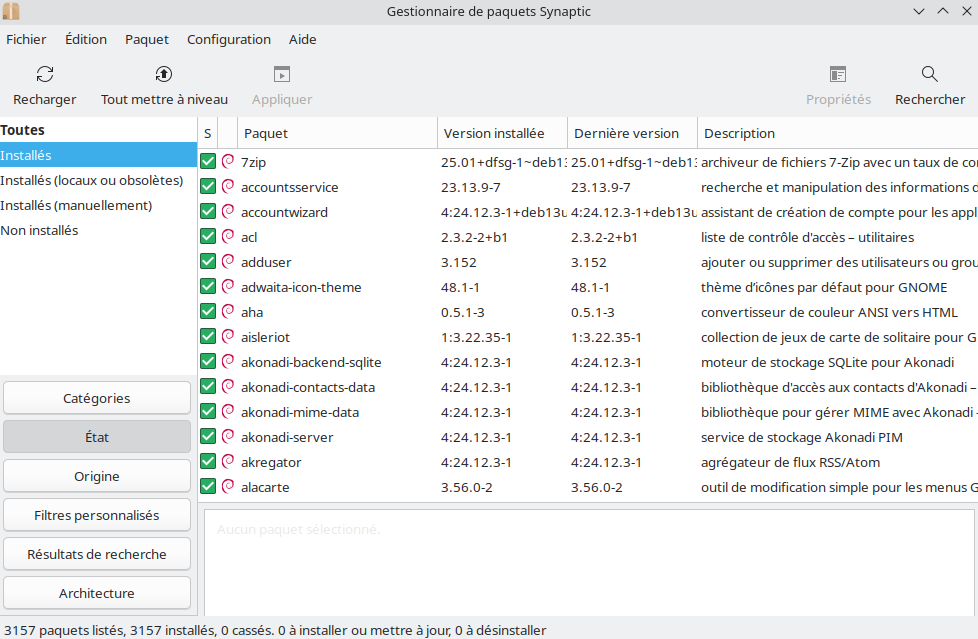Open the Paquet menu
Screen dimensions: 978x639
tap(147, 40)
